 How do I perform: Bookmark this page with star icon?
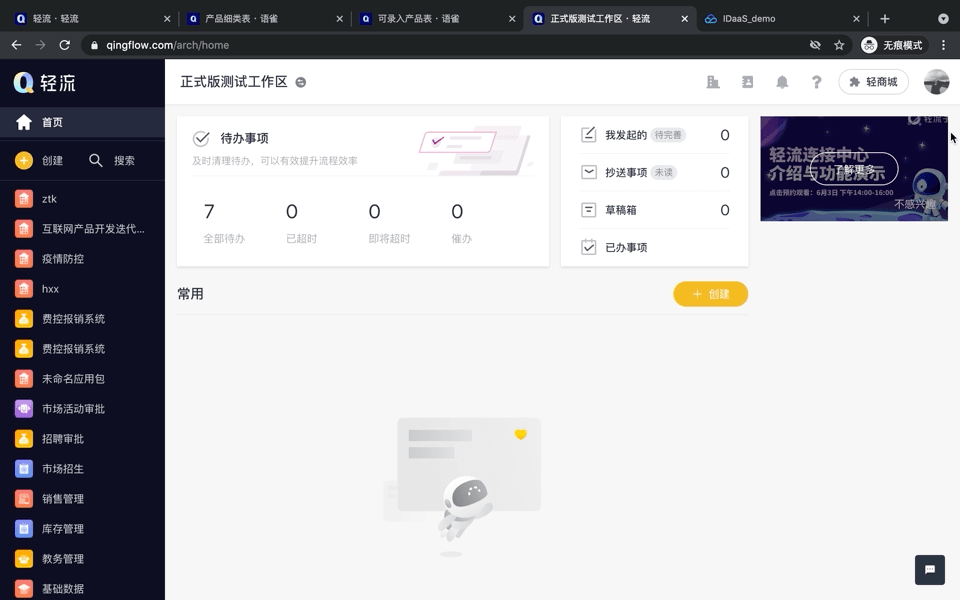pos(839,45)
